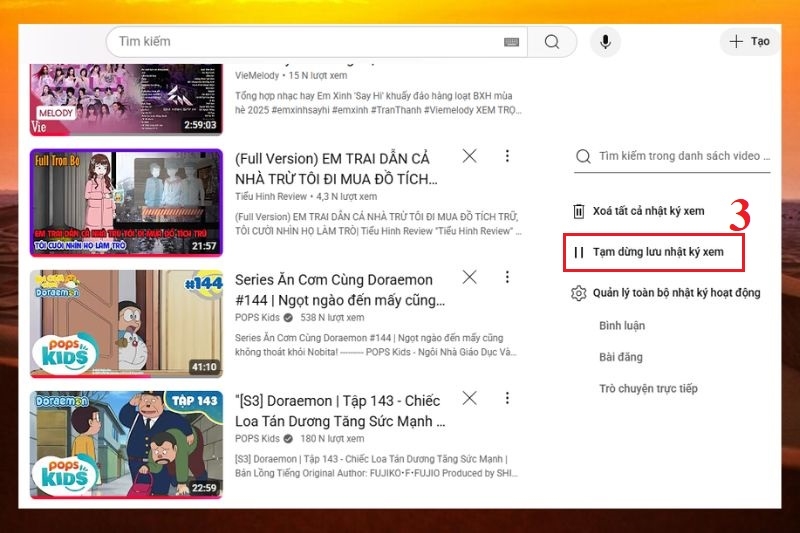Open the Tiểu Hinh Review 21:57 thumbnail
Viewport: 800px width, 533px height.
(126, 202)
